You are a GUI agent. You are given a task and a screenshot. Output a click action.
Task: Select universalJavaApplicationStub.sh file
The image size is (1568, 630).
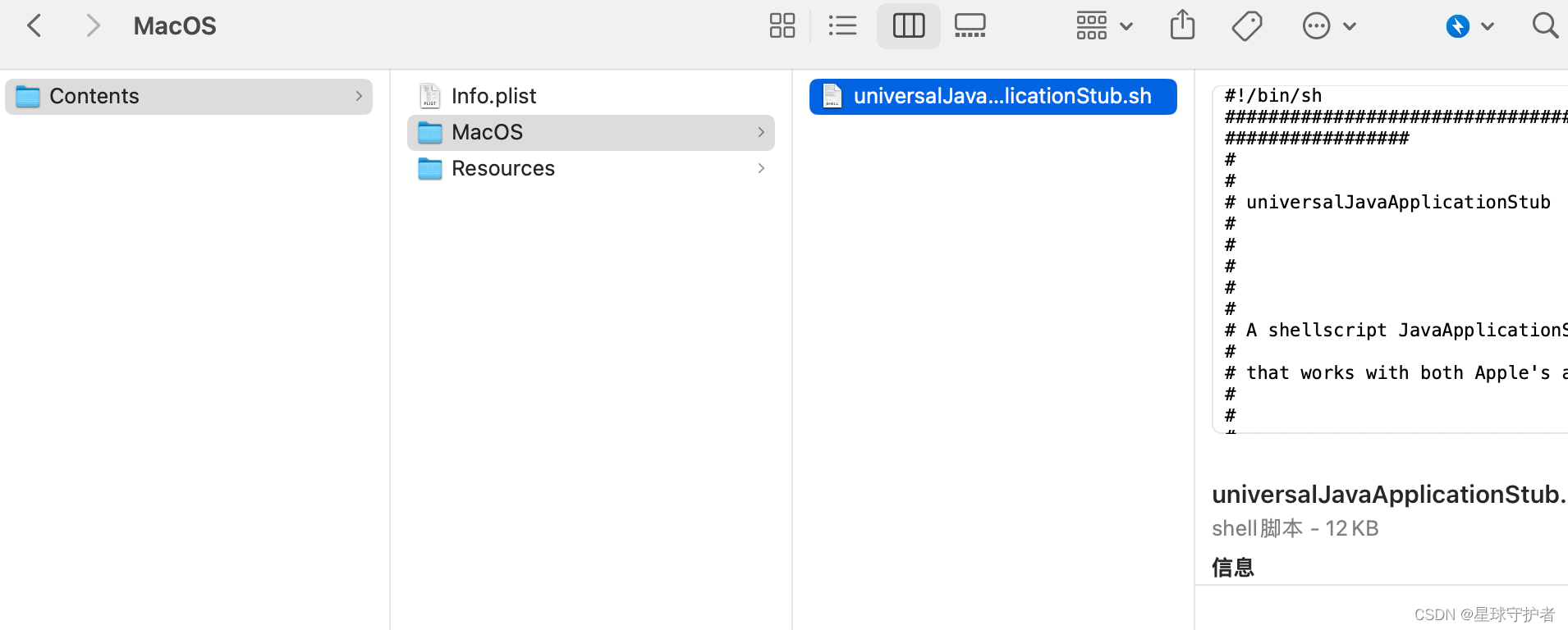993,96
